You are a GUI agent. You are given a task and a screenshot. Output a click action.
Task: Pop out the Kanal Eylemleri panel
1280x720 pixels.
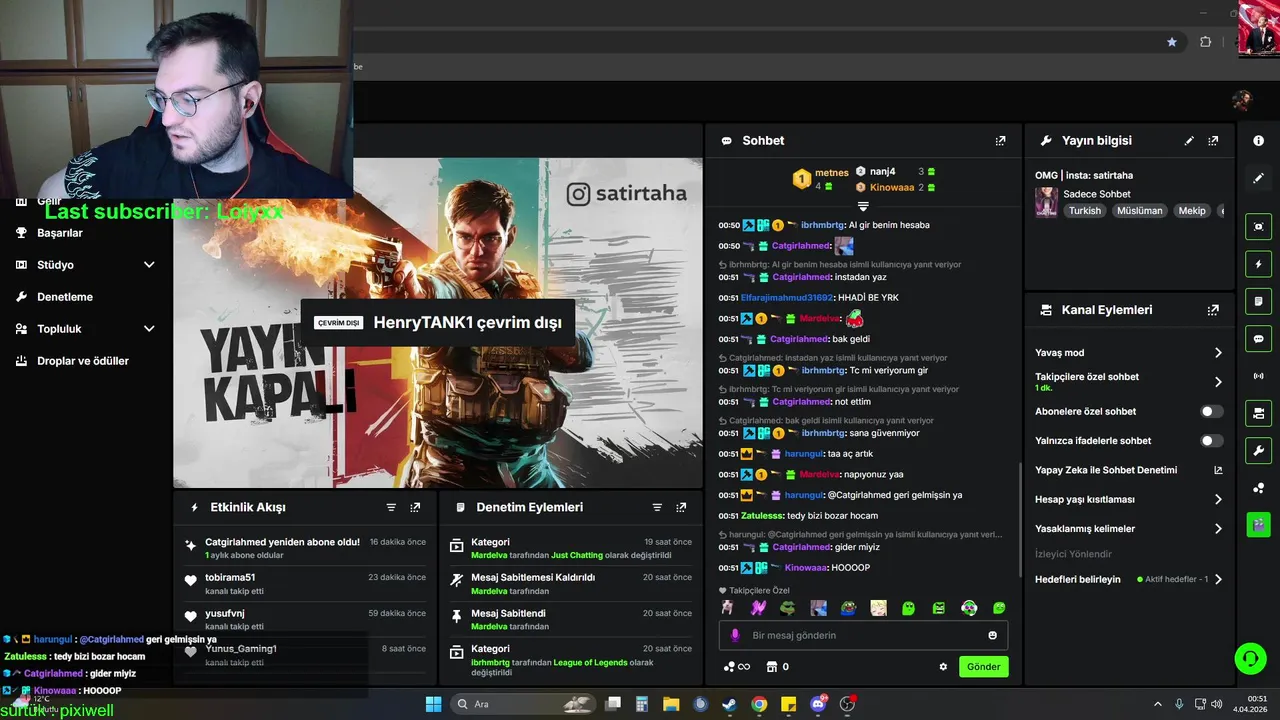(x=1213, y=310)
